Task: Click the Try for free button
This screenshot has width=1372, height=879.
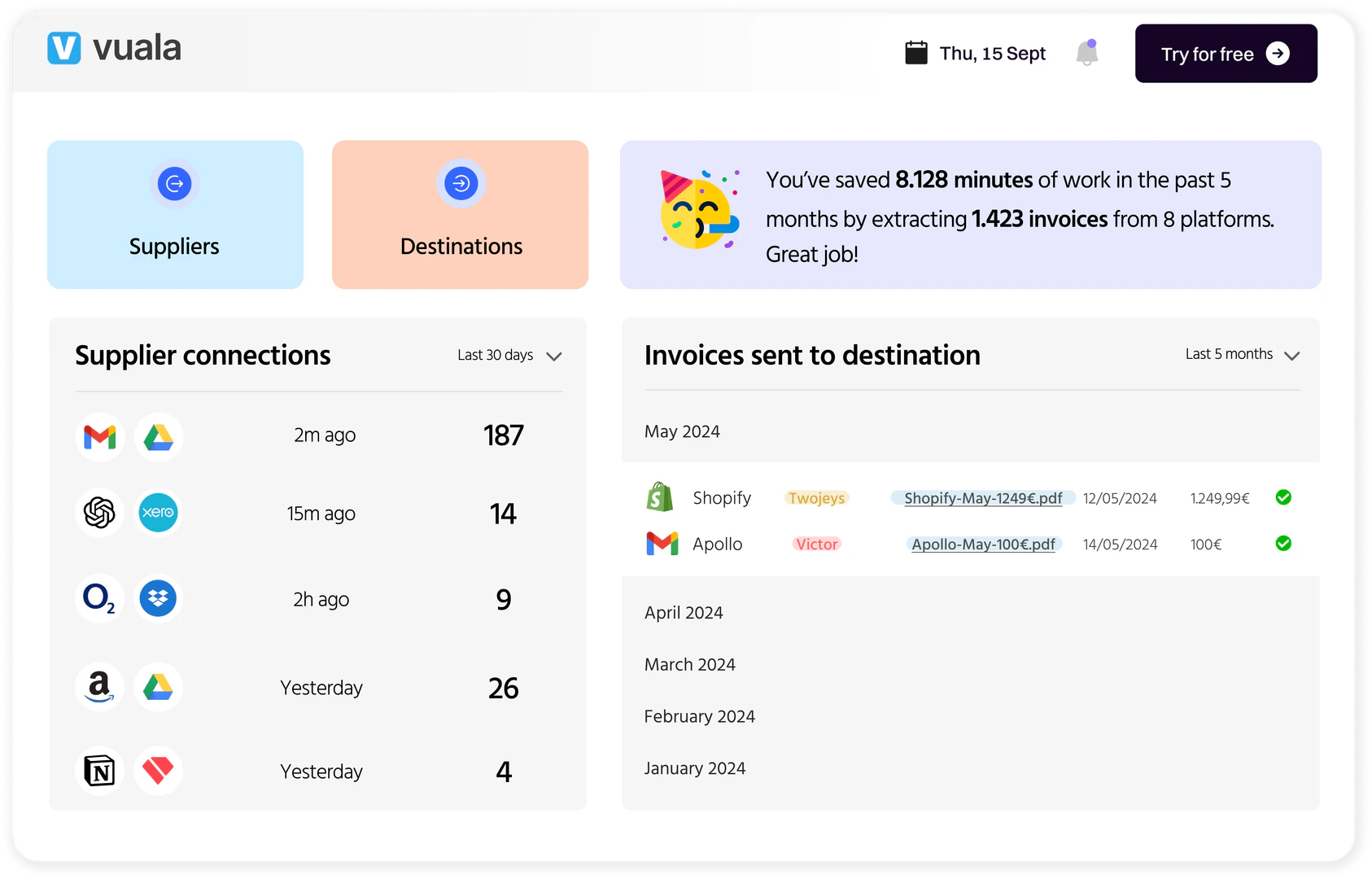Action: (x=1226, y=53)
